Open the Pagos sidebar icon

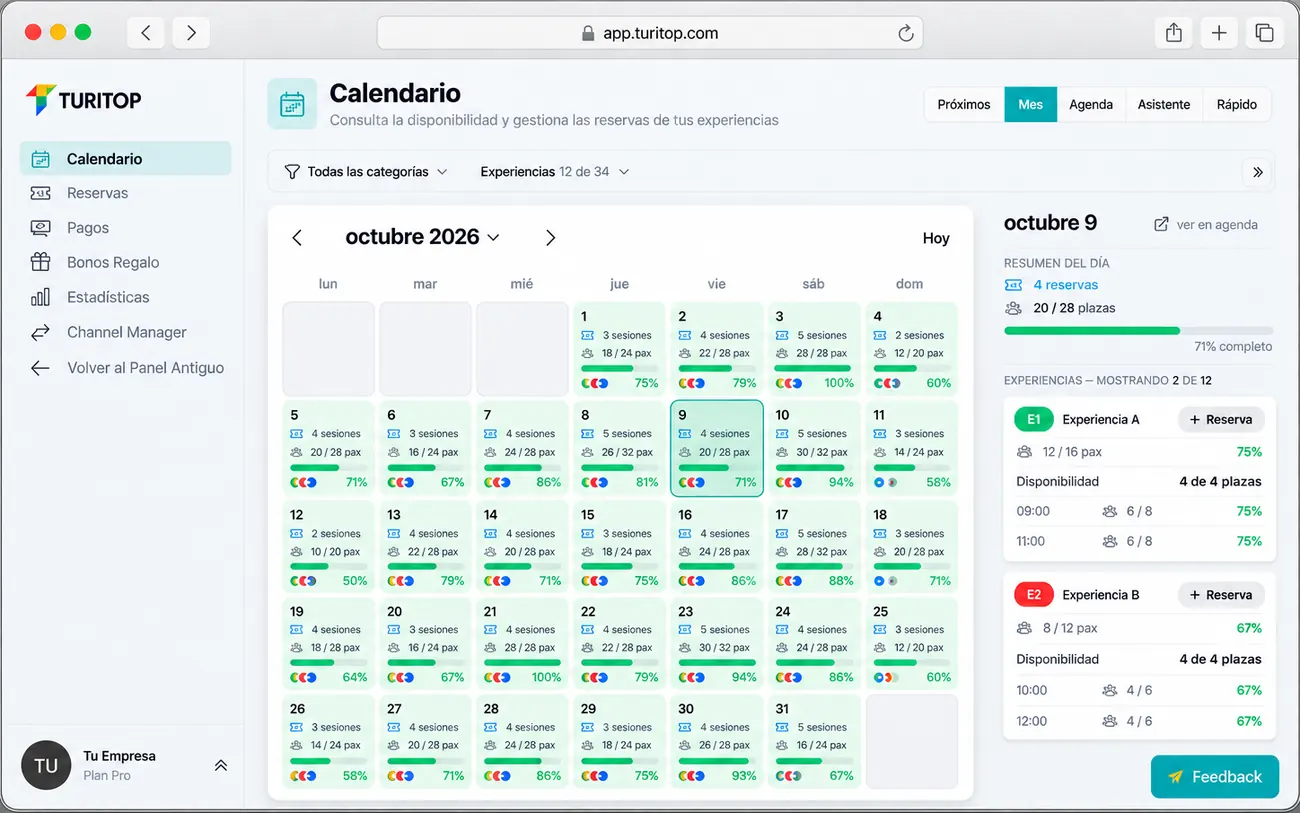click(40, 228)
